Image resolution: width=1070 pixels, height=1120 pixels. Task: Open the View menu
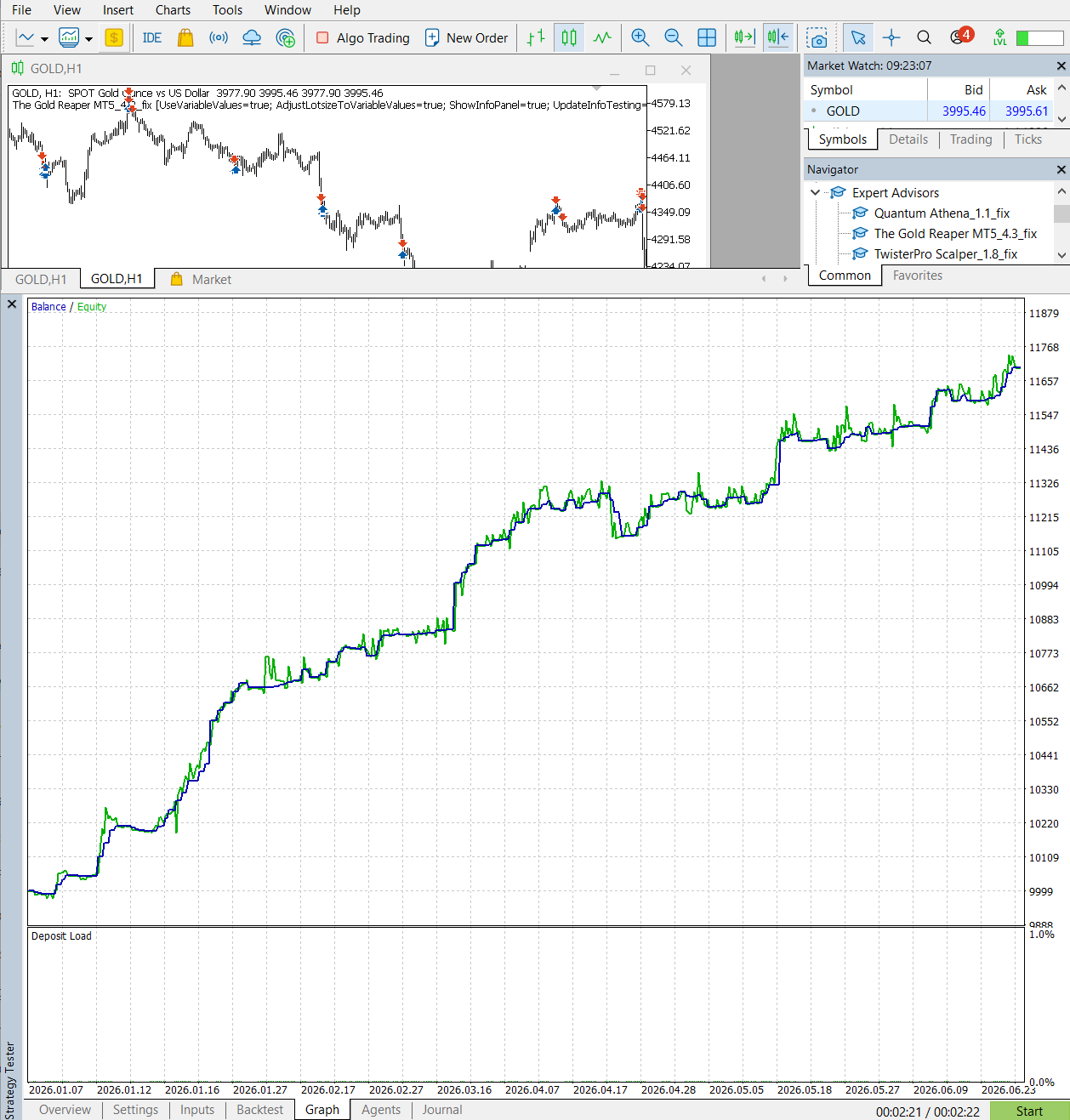tap(67, 10)
